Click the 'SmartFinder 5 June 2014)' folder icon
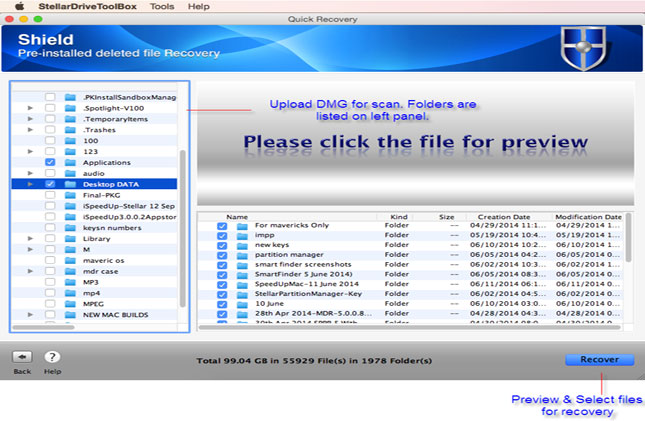Viewport: 645px width, 421px height. pos(242,275)
